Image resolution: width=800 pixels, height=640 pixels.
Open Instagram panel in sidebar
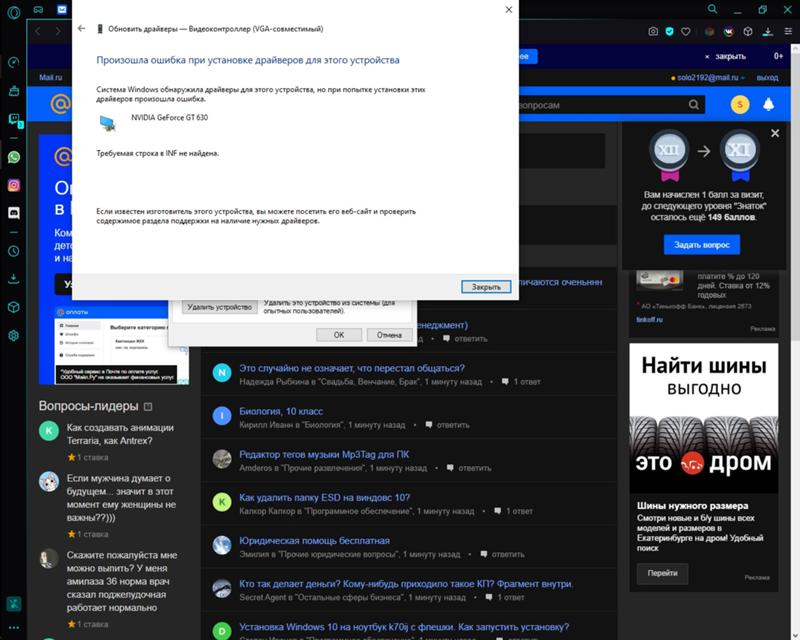[x=14, y=185]
